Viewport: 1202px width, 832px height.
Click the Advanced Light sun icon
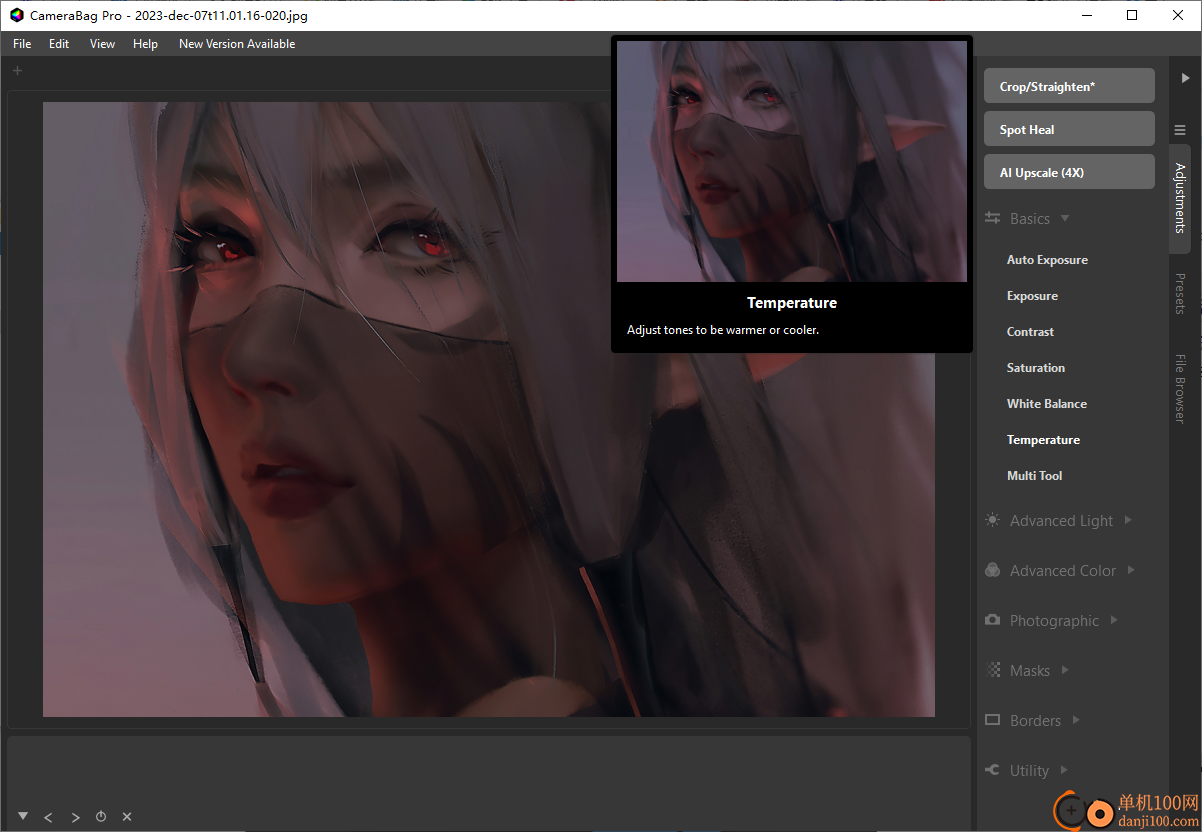click(992, 520)
